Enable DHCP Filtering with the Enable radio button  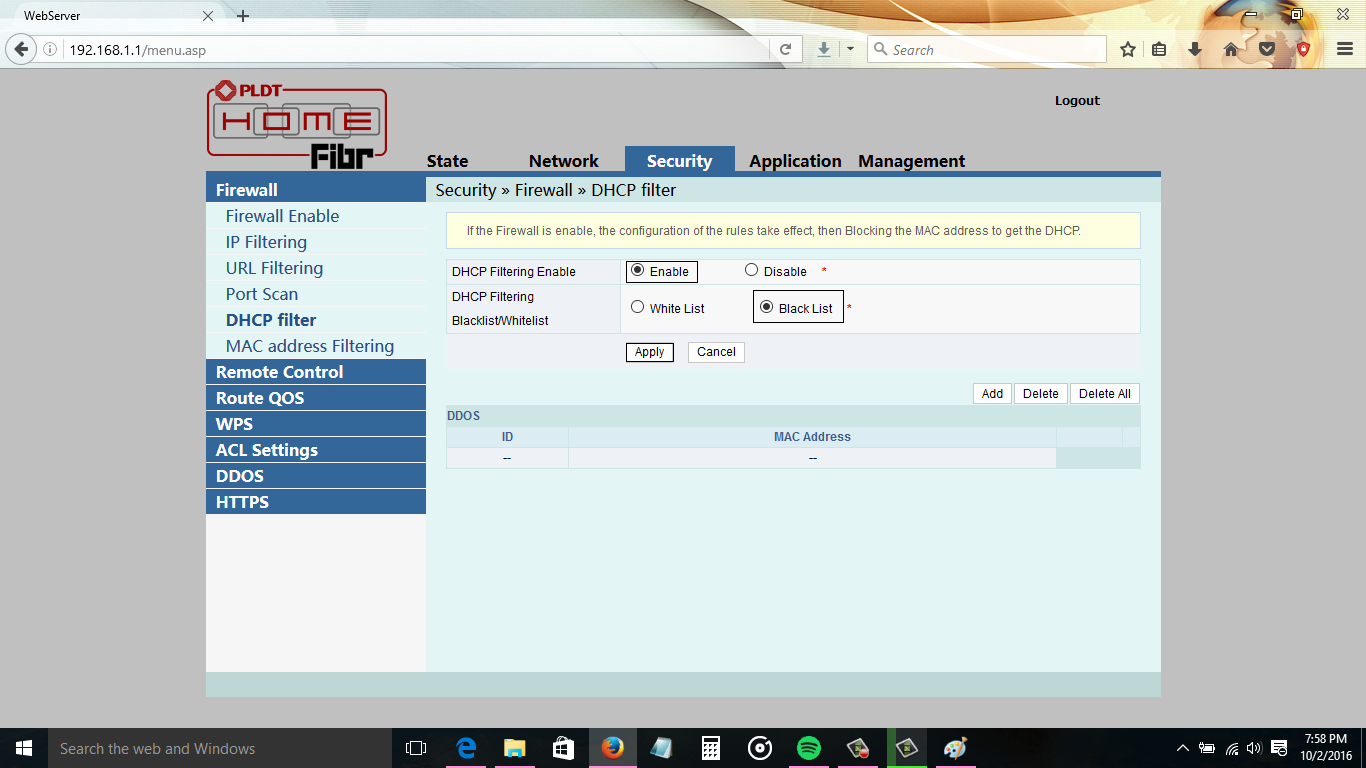pyautogui.click(x=637, y=270)
